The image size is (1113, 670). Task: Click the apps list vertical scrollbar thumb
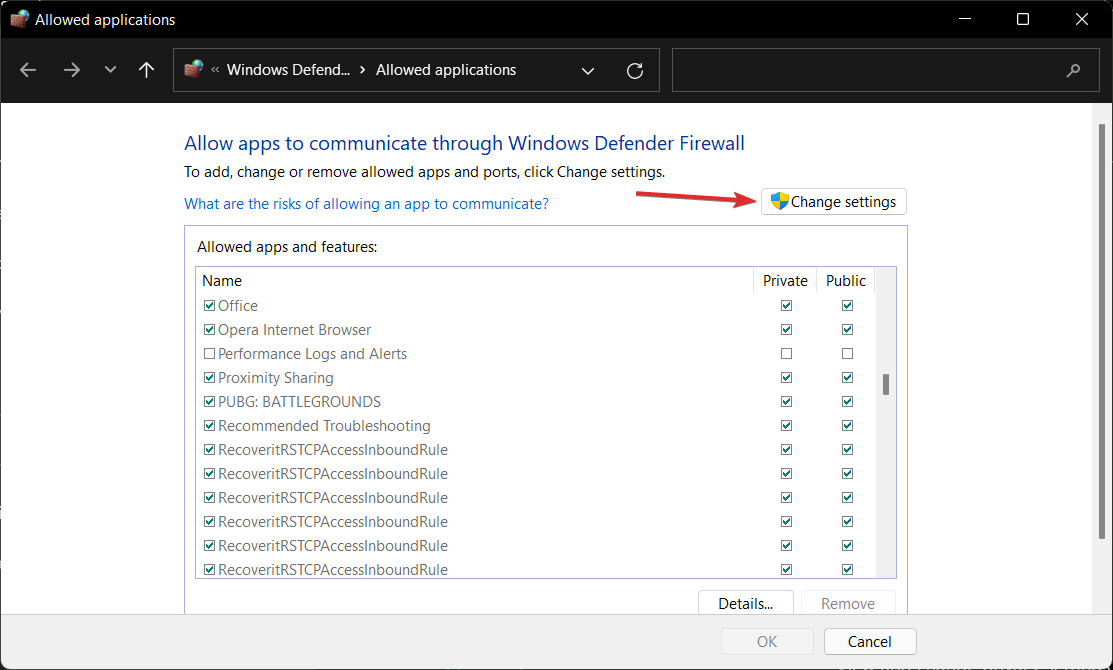885,385
